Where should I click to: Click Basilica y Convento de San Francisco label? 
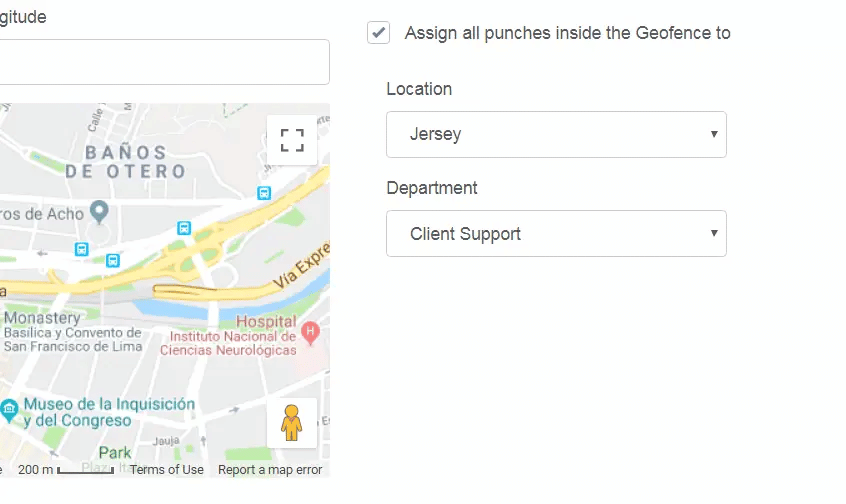point(73,339)
